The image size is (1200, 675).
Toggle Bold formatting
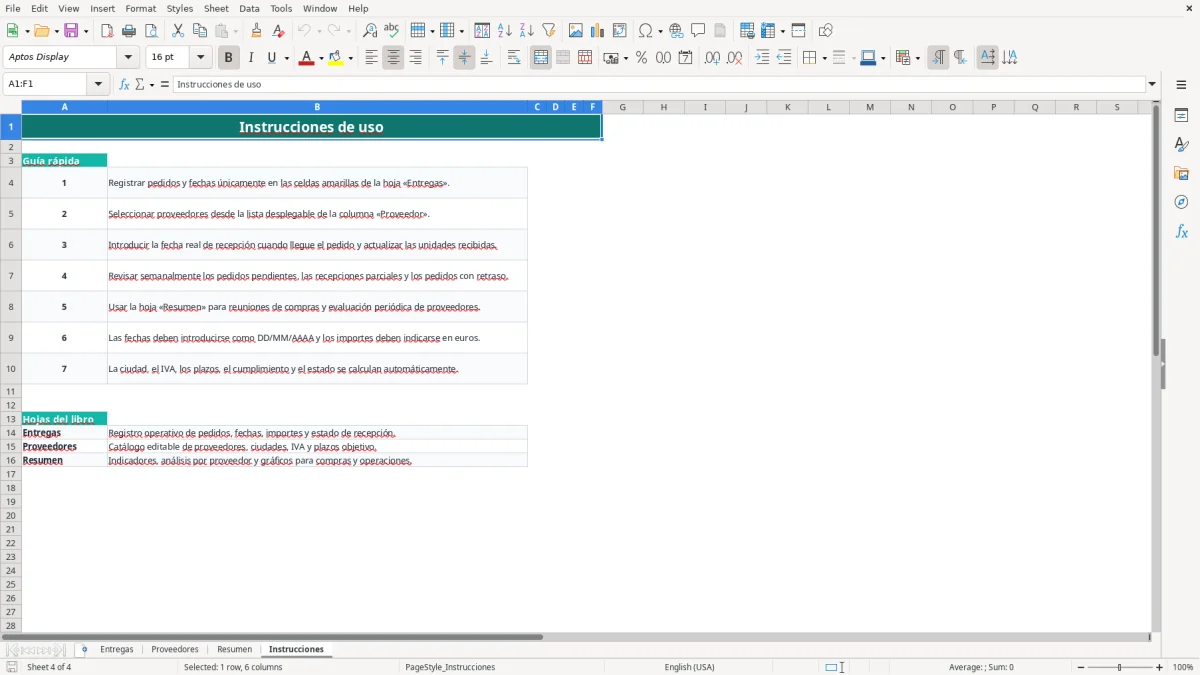[229, 58]
